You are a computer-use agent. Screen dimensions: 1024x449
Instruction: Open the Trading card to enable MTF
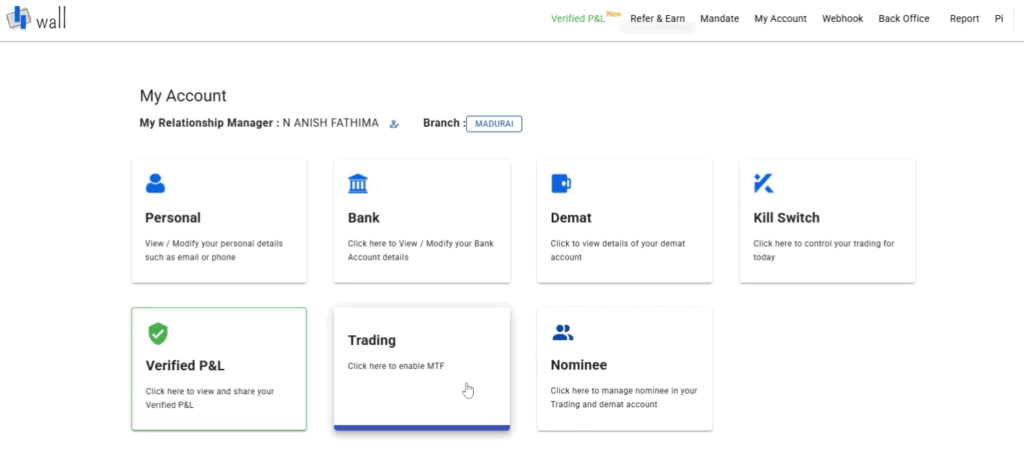(422, 369)
